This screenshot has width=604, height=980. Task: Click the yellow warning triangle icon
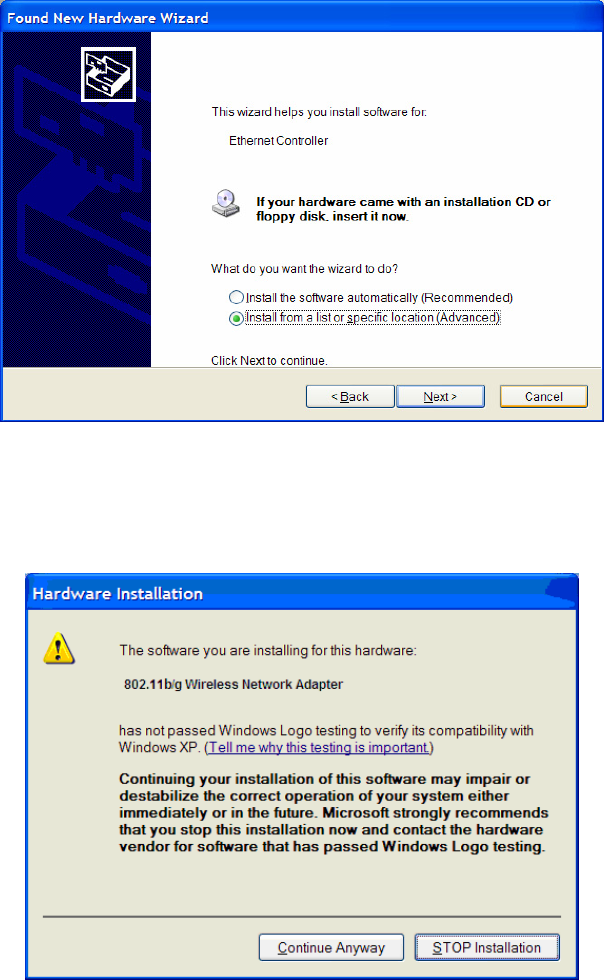(x=59, y=649)
